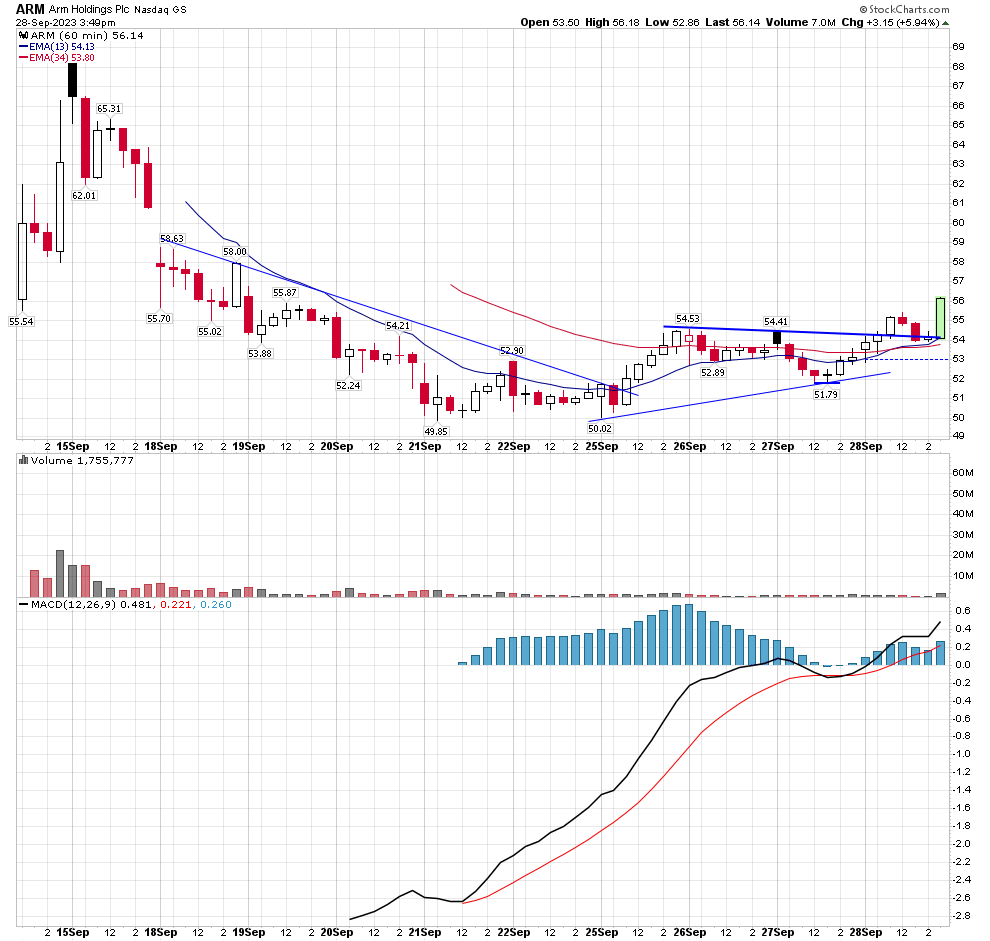Viewport: 990px width, 941px height.
Task: Click the latest green candlestick on 28Sep
Action: pos(940,318)
